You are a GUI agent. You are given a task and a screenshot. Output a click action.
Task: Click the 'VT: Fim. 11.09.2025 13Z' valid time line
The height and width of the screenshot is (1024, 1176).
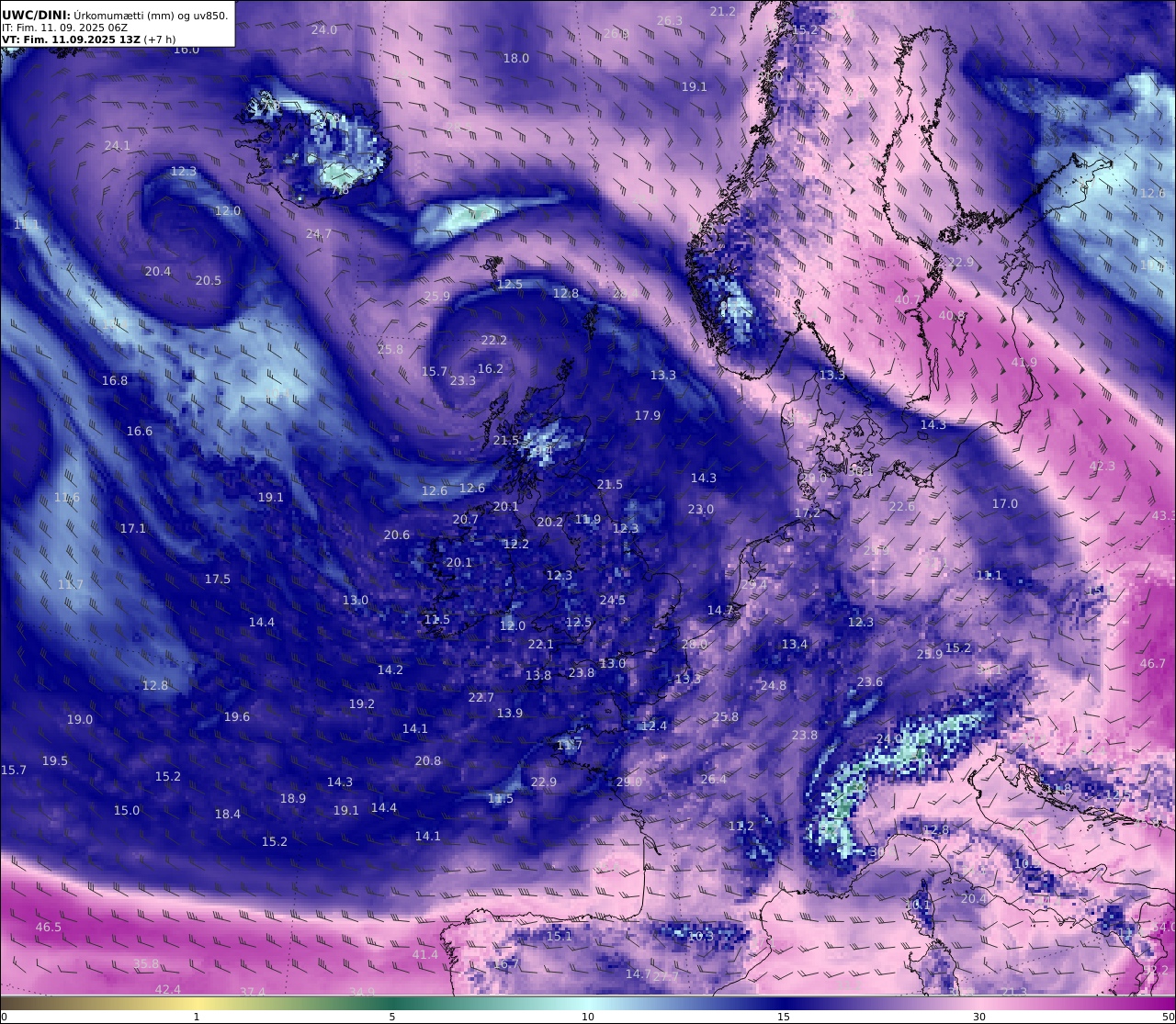tap(88, 39)
